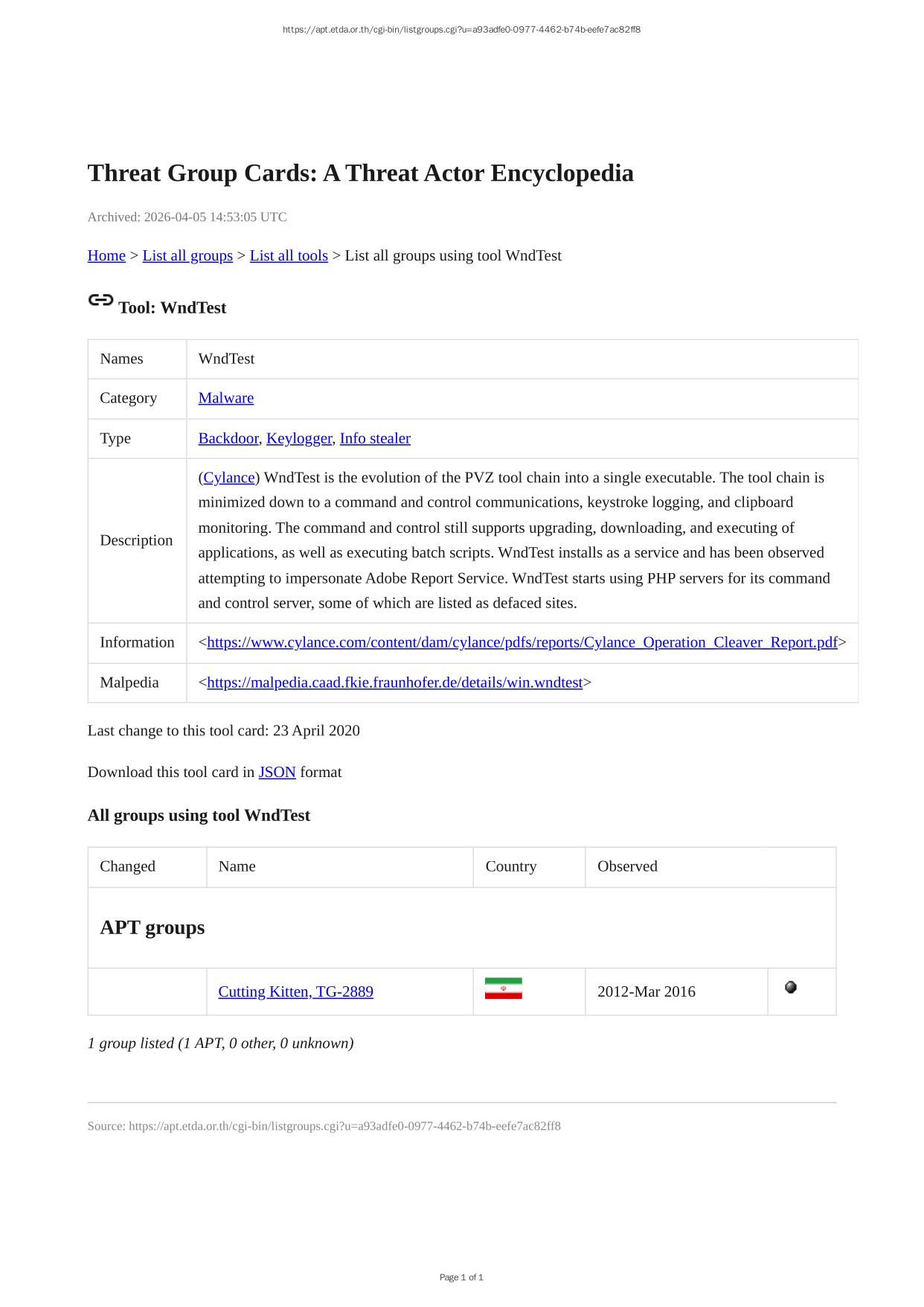The width and height of the screenshot is (924, 1307).
Task: Open the Malpedia win.wndtest details link
Action: pos(394,683)
